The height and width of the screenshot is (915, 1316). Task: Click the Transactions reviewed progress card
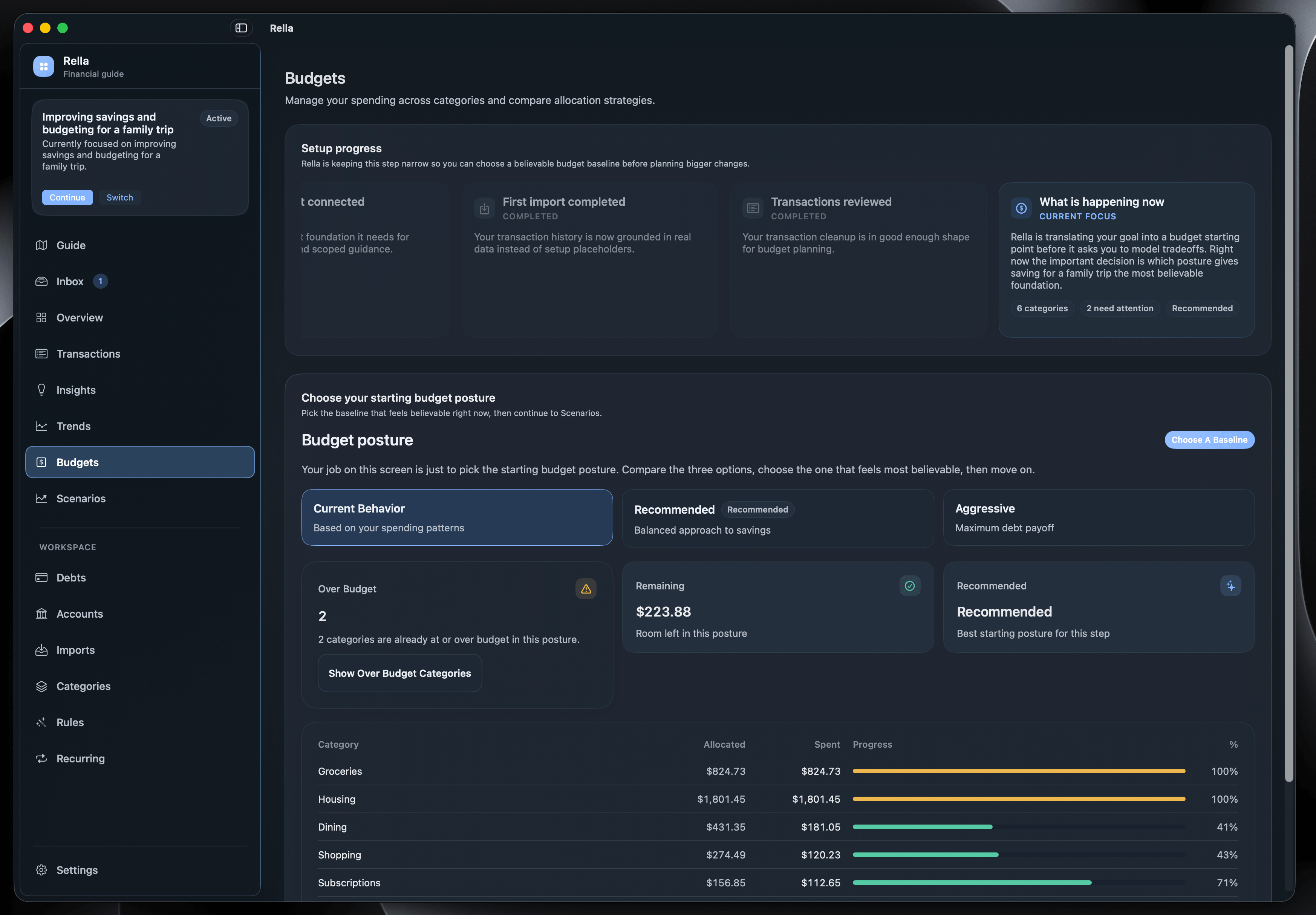[x=858, y=260]
